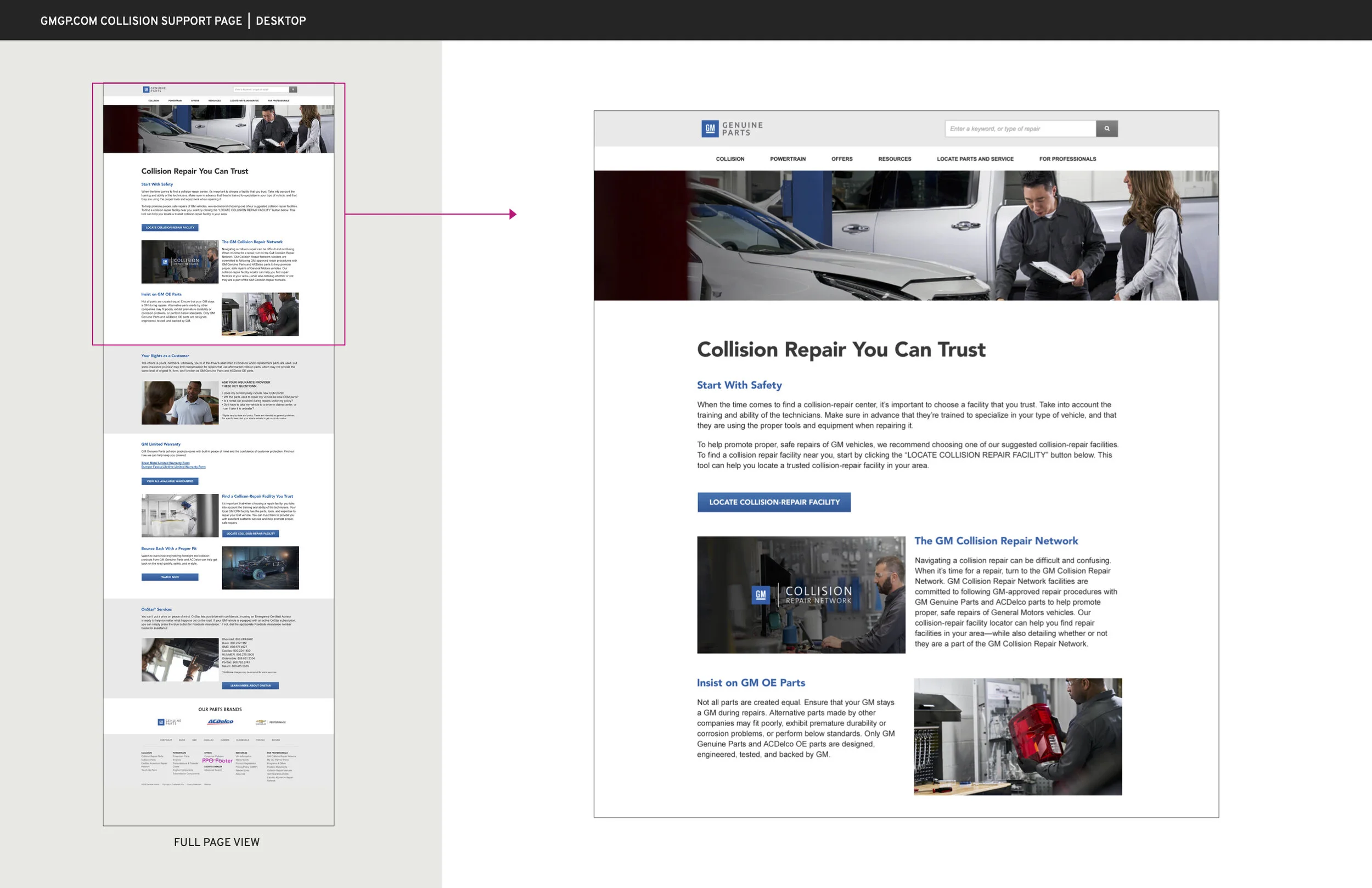
Task: Click the Locate button beside the paint booth photo
Action: point(250,533)
